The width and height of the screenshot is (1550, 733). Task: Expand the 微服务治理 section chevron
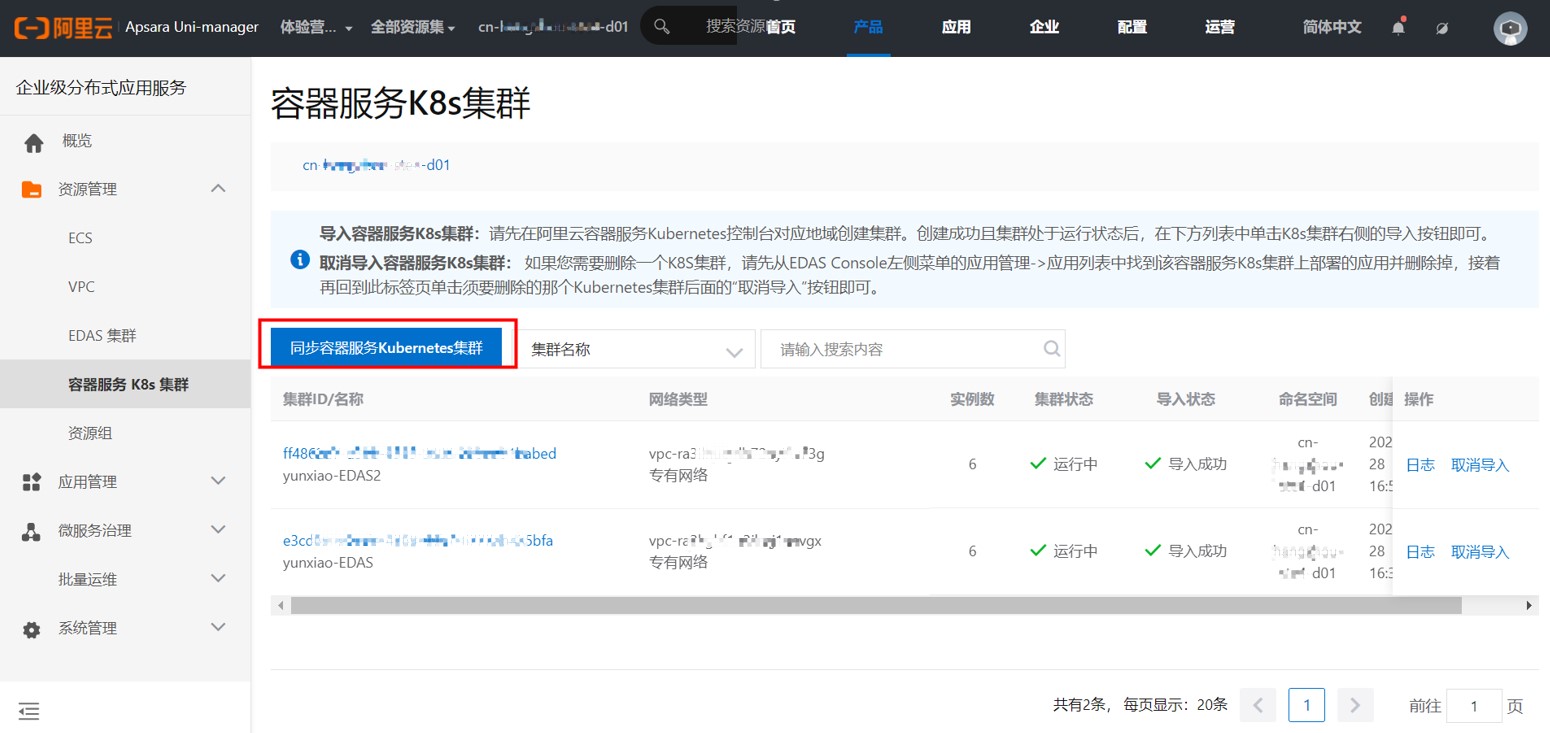(x=218, y=530)
